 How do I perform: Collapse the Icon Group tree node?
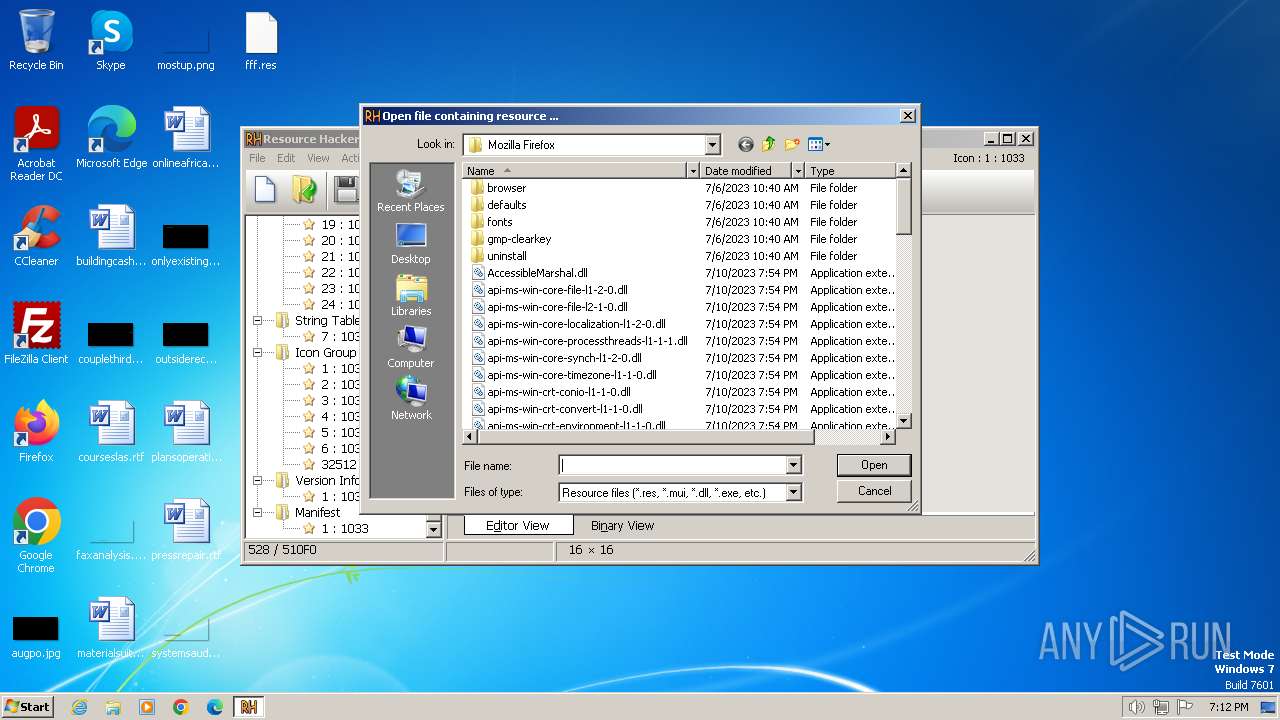click(257, 353)
